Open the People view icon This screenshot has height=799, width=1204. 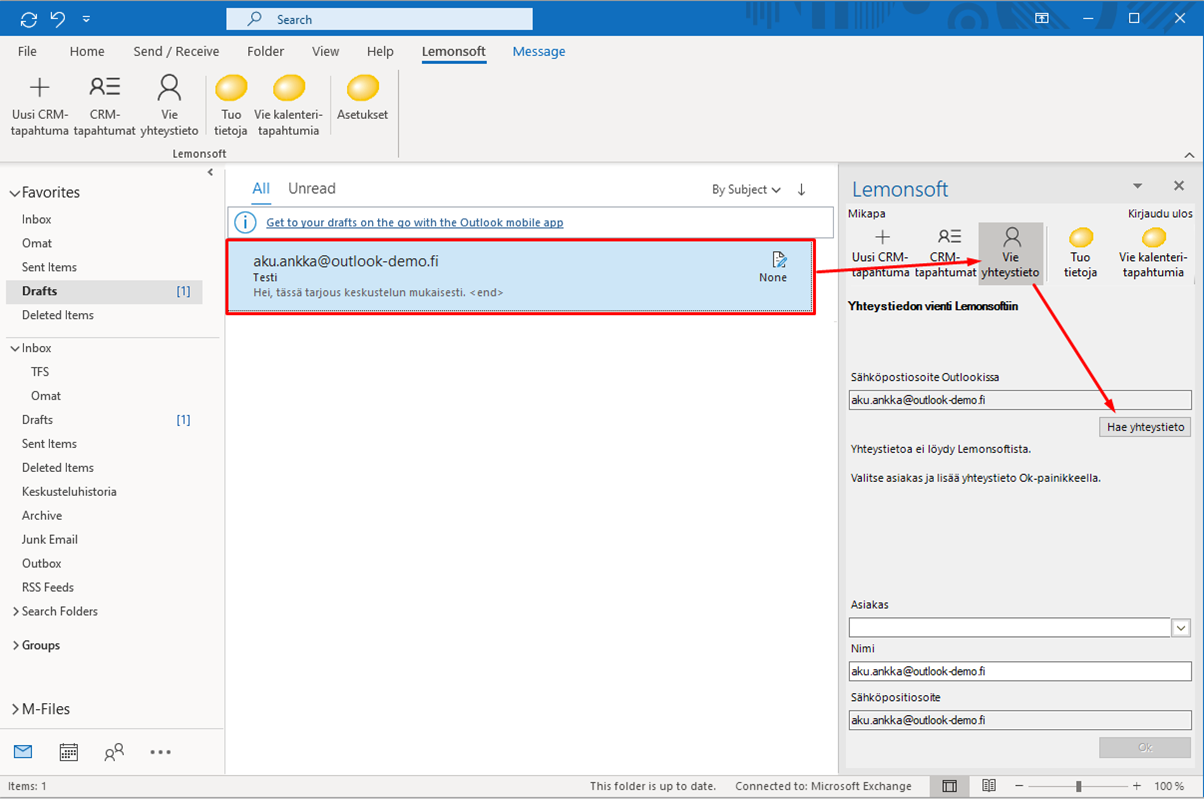pos(114,752)
